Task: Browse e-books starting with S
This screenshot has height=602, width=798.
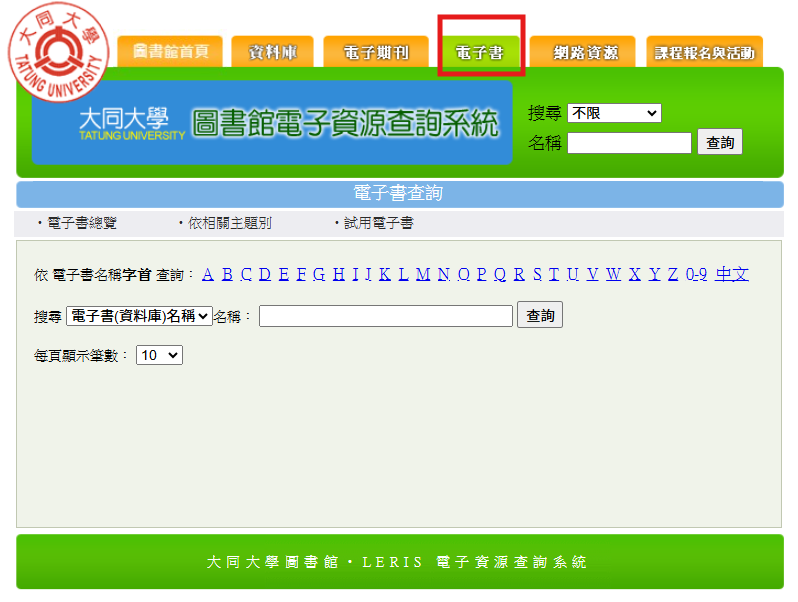Action: point(537,274)
